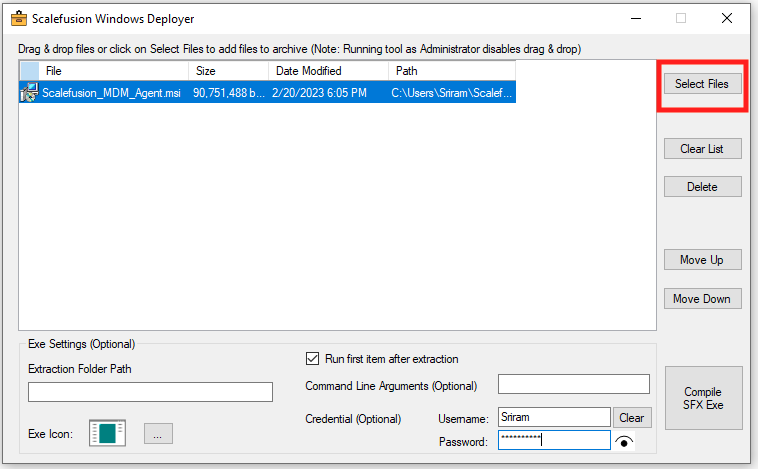
Task: Select the Scalefusion_MDM_Agent.msi row
Action: pos(267,92)
